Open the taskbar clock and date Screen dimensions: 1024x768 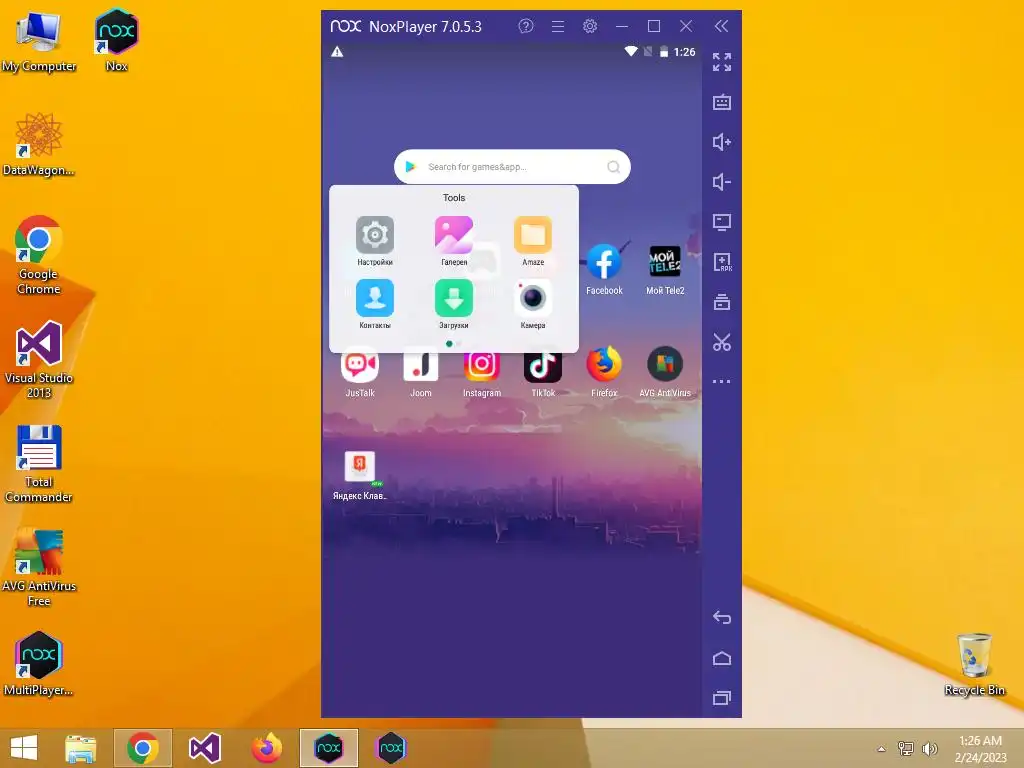pyautogui.click(x=980, y=749)
